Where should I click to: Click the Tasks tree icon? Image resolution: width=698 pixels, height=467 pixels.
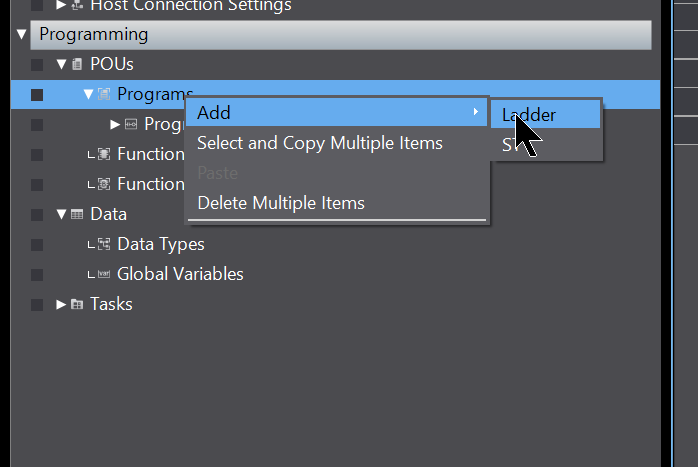pos(77,304)
